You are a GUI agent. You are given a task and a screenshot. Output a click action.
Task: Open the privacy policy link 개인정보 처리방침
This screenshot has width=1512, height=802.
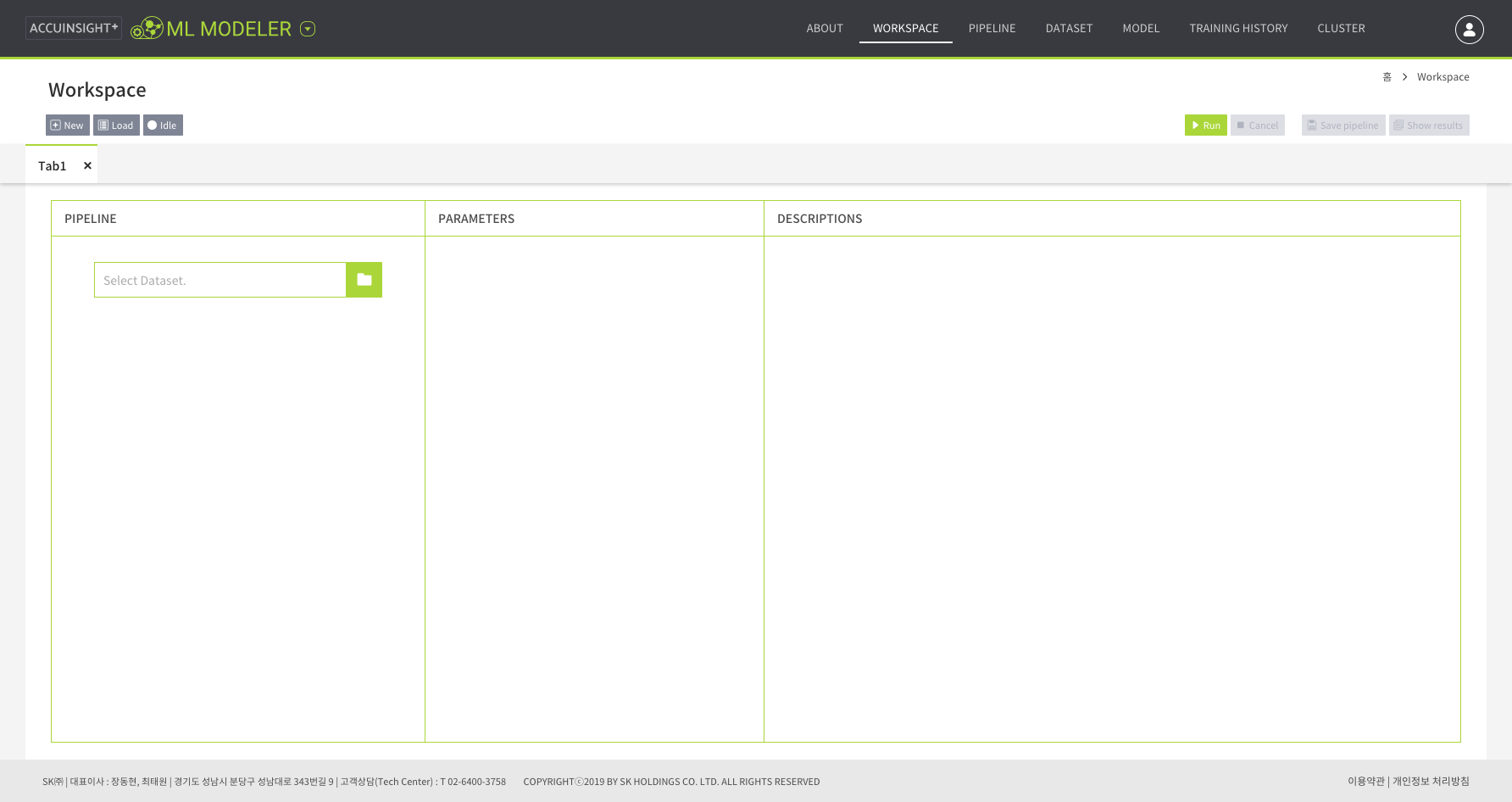(1431, 782)
